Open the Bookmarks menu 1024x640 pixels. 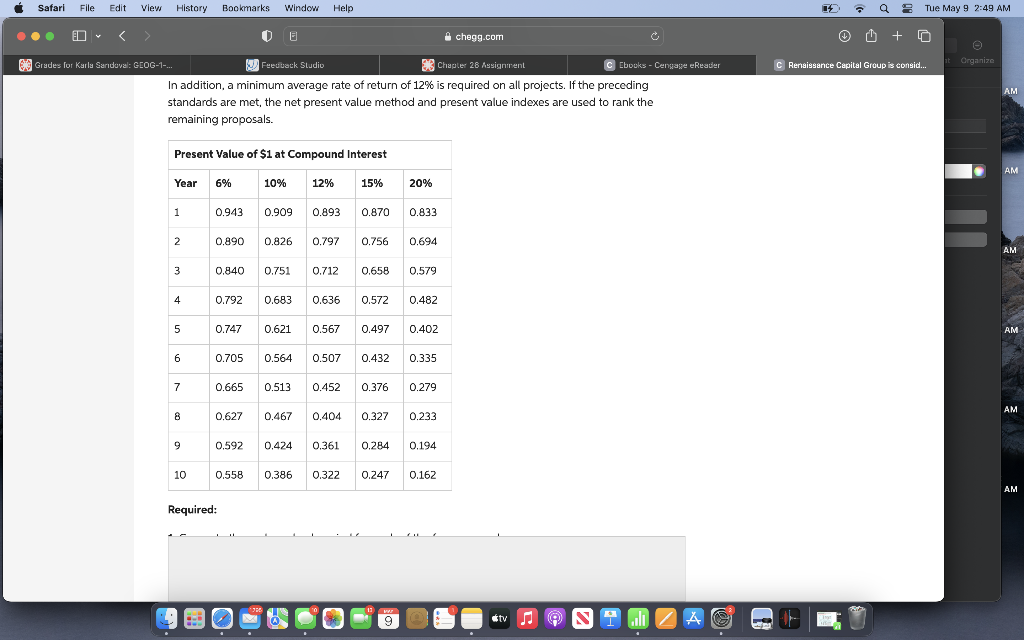click(245, 8)
